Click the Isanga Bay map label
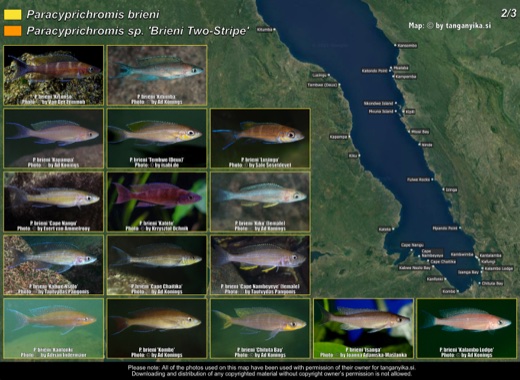The height and width of the screenshot is (380, 520). click(x=468, y=272)
